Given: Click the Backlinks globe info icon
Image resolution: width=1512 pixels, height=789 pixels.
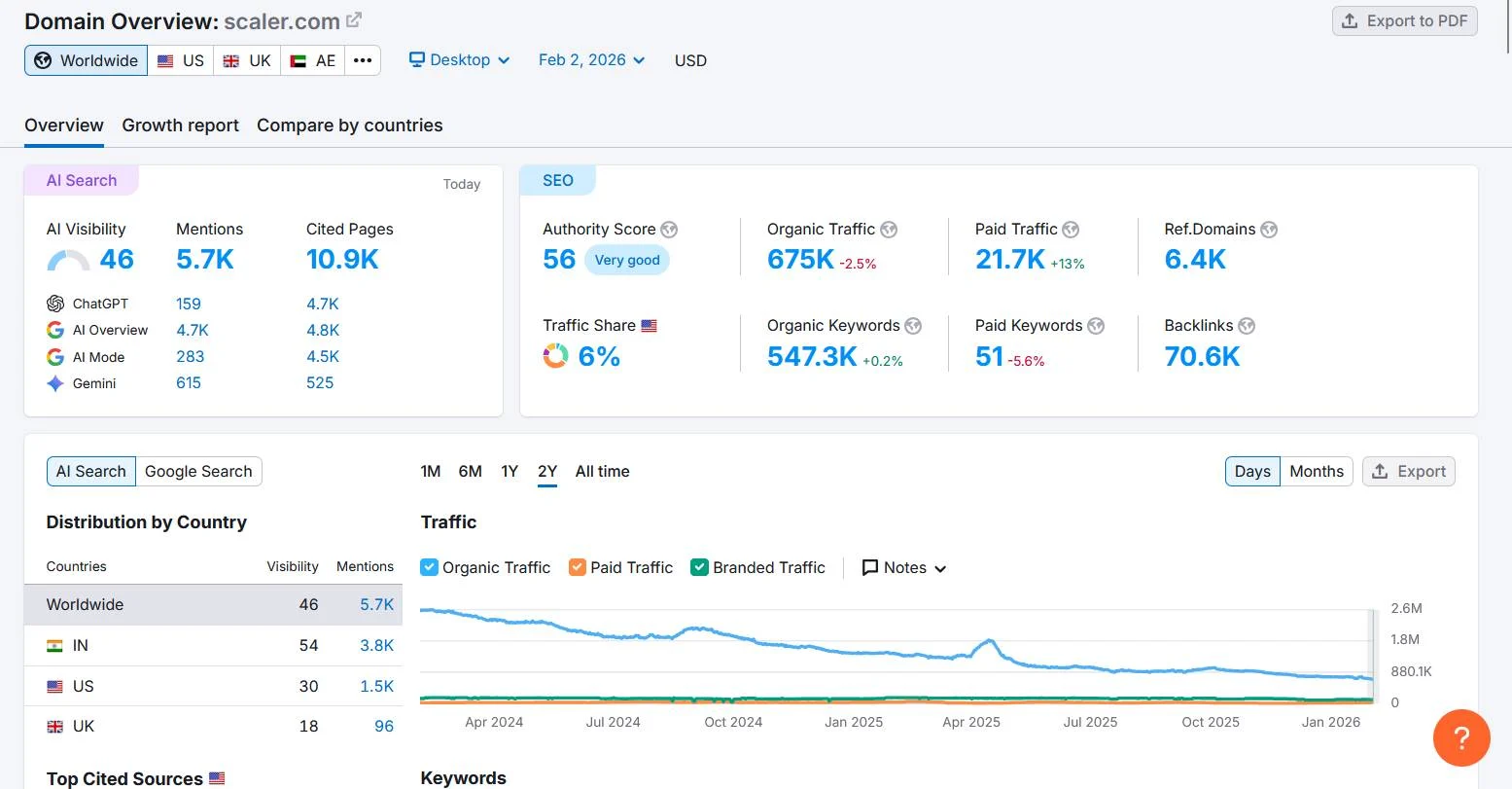Looking at the screenshot, I should [x=1247, y=326].
